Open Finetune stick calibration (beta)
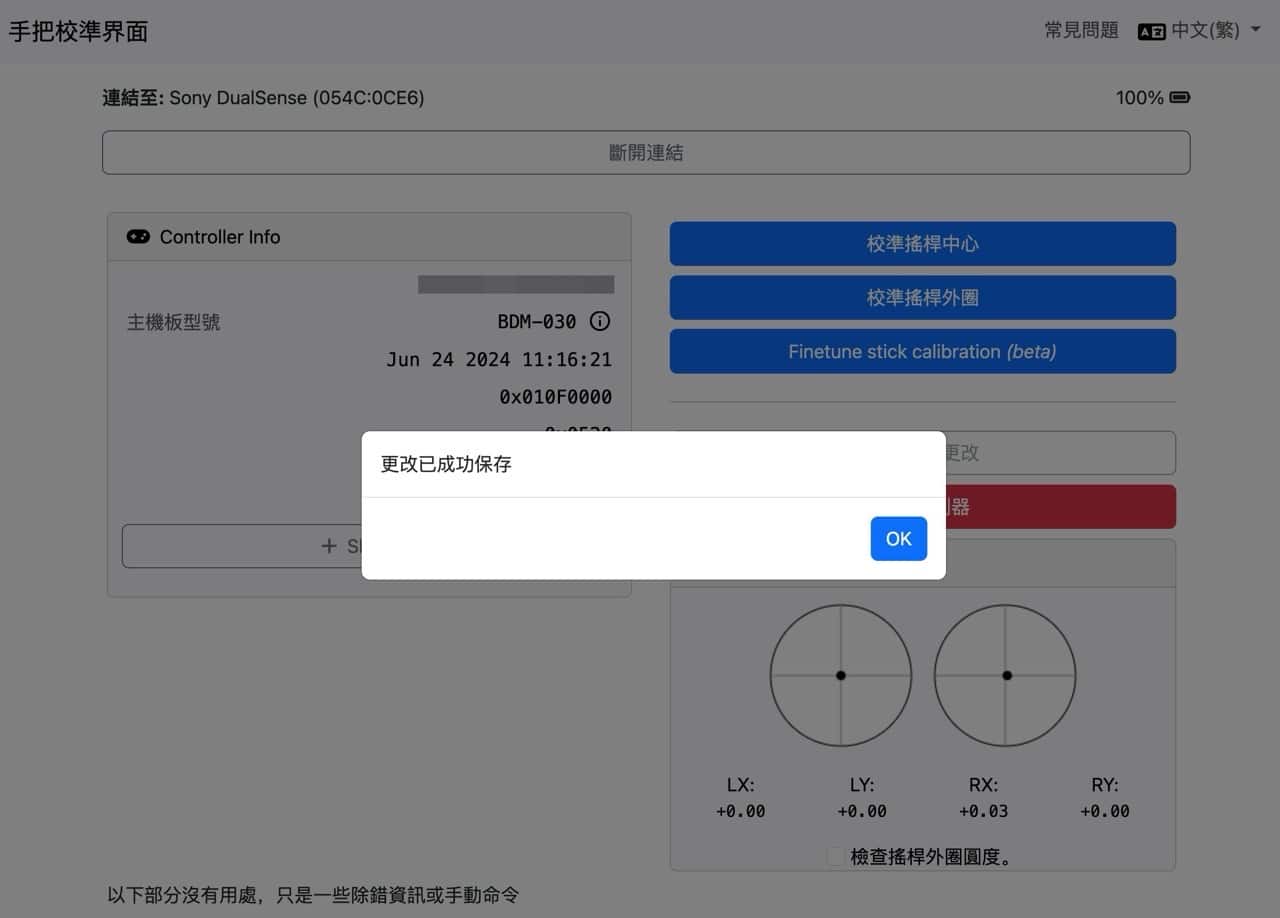The height and width of the screenshot is (918, 1280). pos(922,352)
